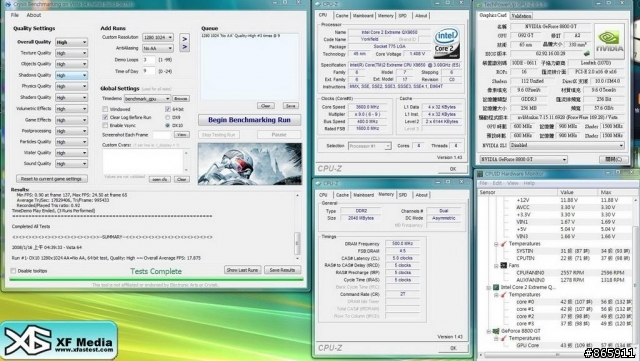Click the Fans icon in Hardware Monitor

click(x=504, y=265)
